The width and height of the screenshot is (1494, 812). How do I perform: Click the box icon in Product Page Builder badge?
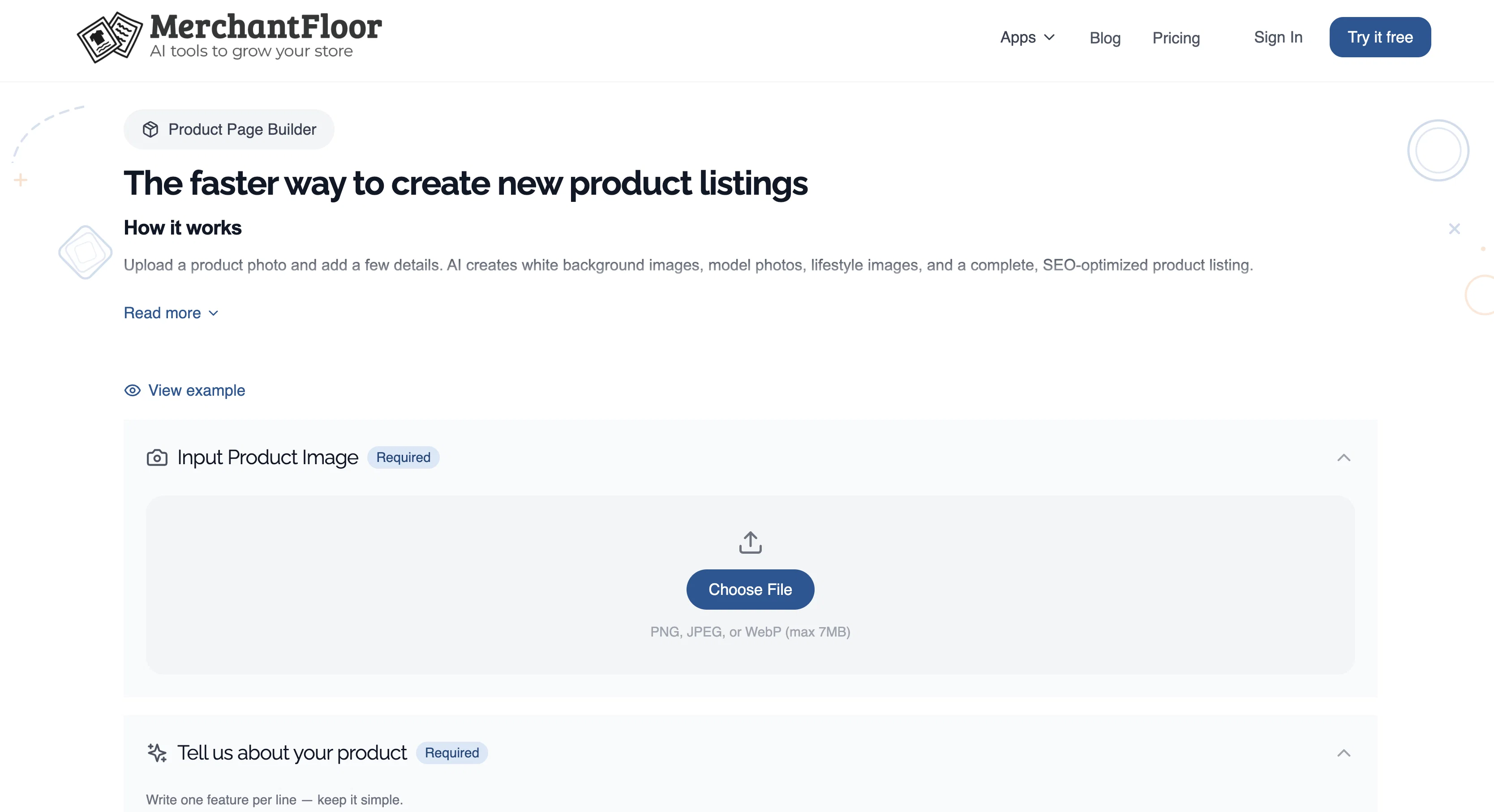[150, 129]
